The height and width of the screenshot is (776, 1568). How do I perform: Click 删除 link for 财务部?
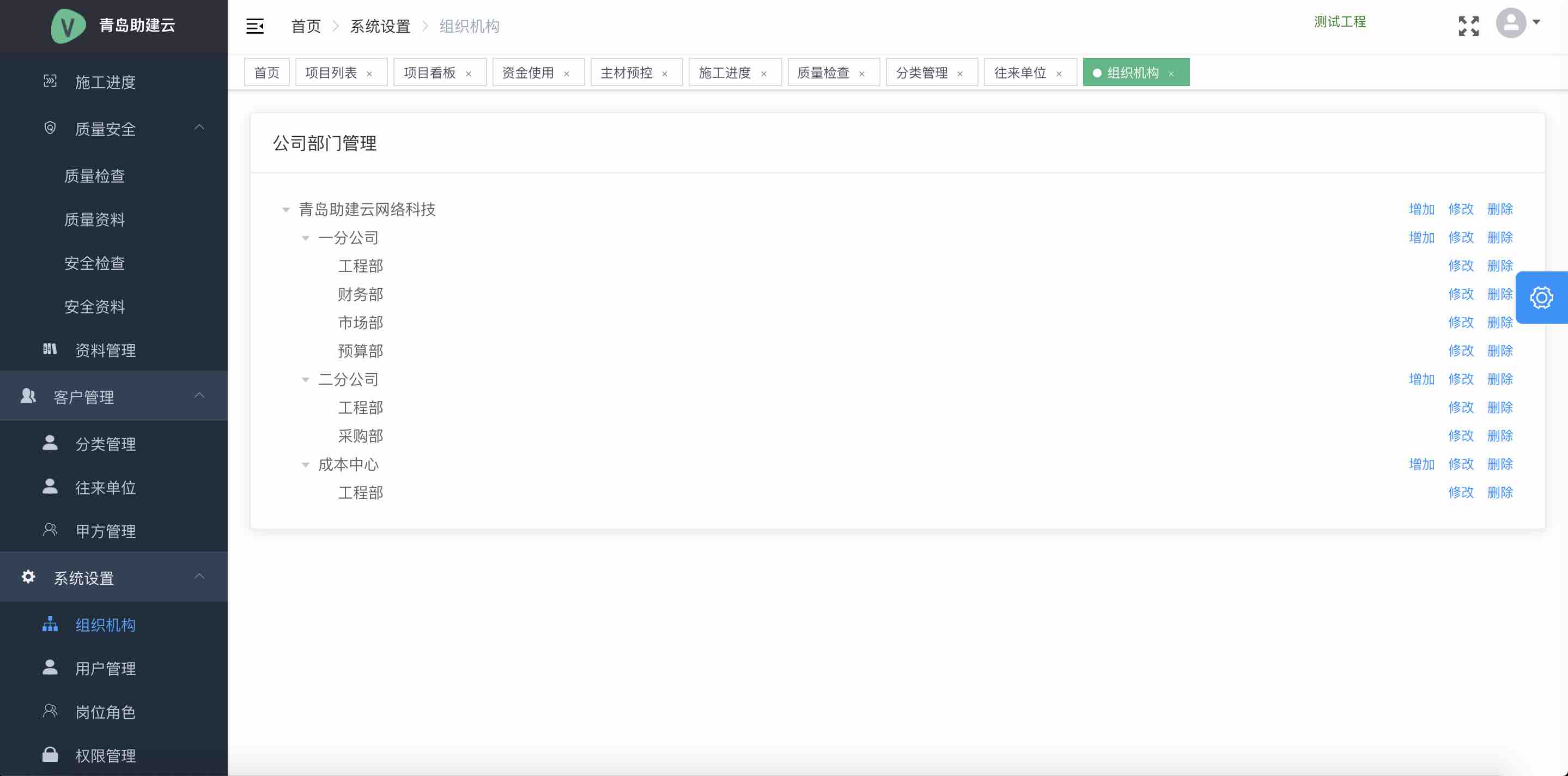(1500, 294)
